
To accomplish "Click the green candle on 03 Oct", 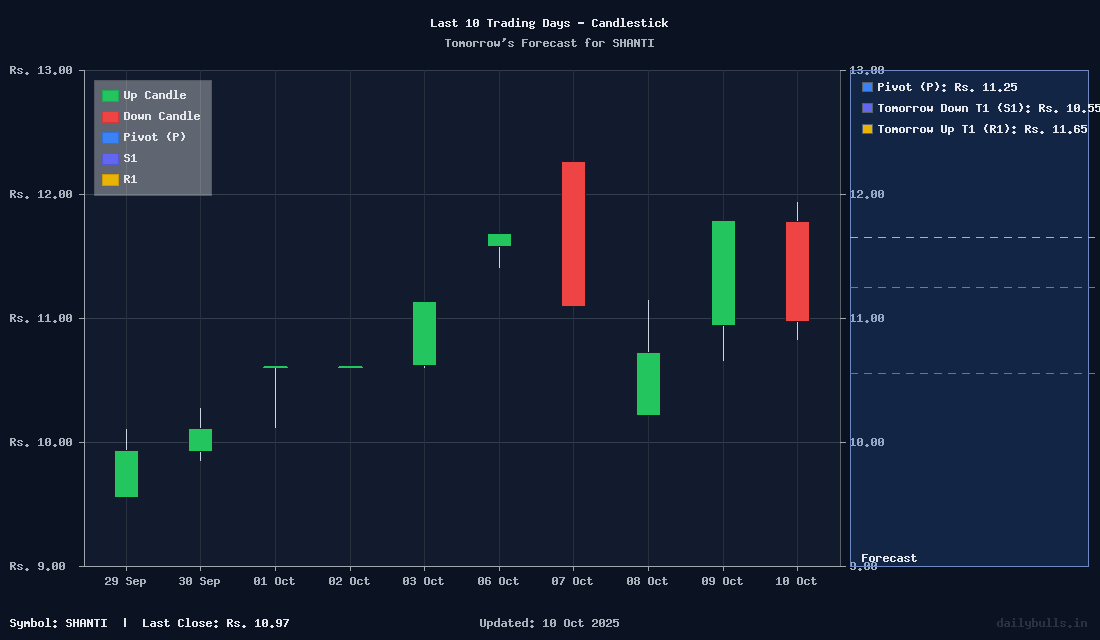I will click(424, 333).
